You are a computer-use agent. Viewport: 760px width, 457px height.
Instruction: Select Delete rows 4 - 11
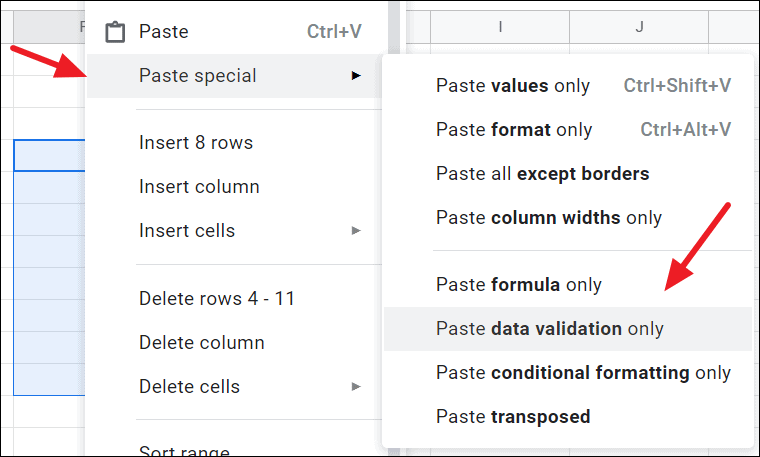pos(217,299)
